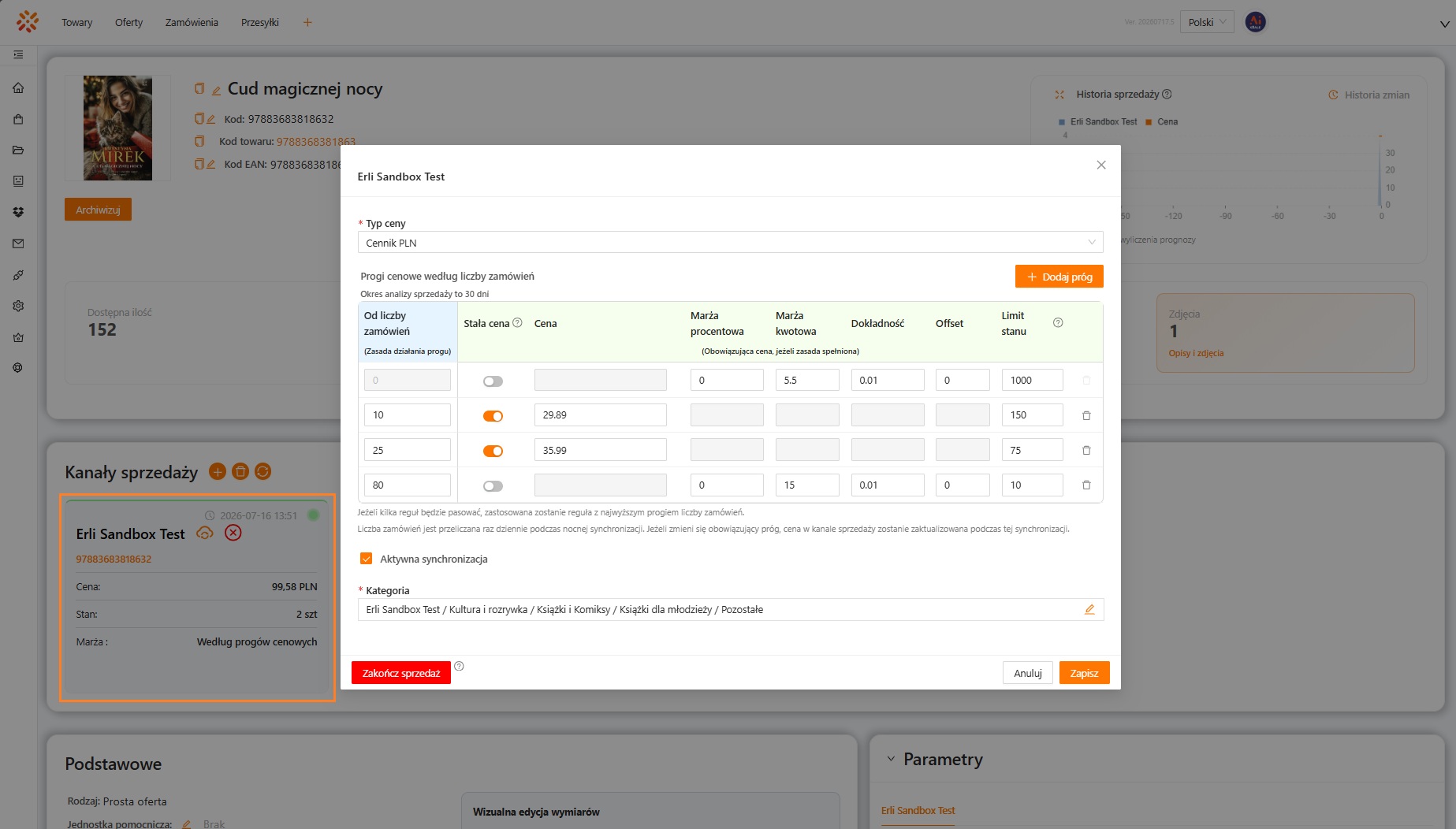Collapse the Parametry section

(x=891, y=760)
